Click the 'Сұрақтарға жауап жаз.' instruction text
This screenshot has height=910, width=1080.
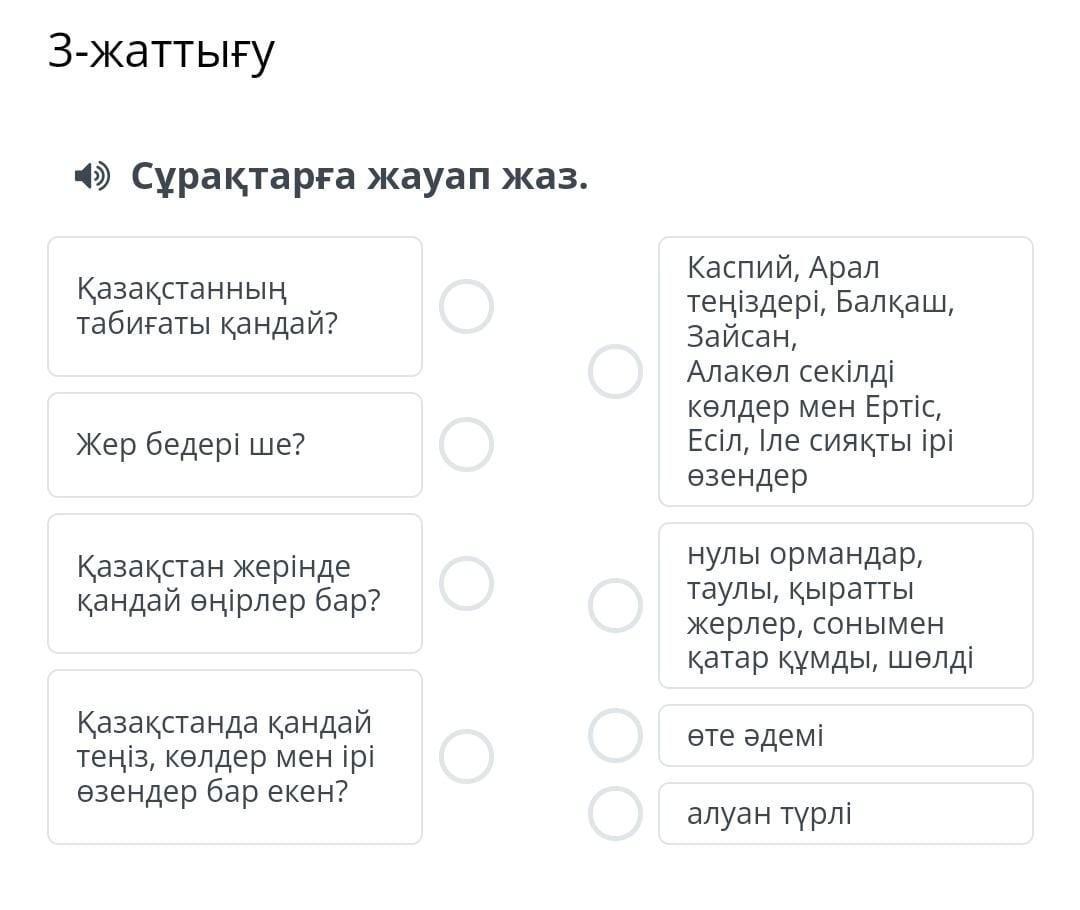coord(360,178)
